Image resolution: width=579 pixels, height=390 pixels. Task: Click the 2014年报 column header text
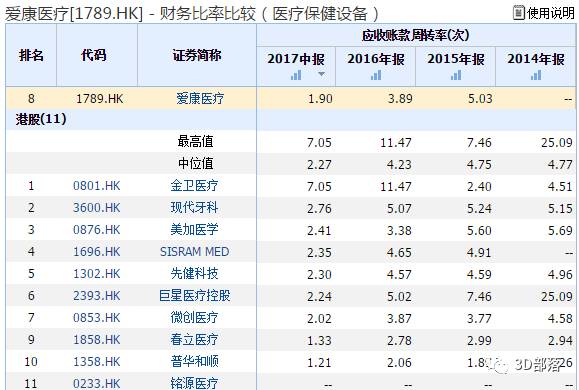(x=536, y=59)
